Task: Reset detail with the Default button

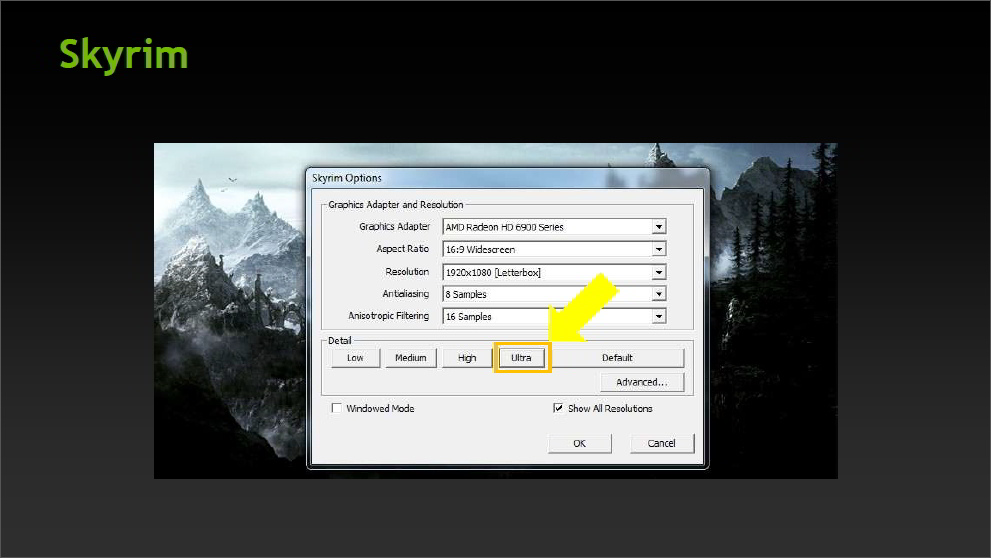Action: [x=617, y=358]
